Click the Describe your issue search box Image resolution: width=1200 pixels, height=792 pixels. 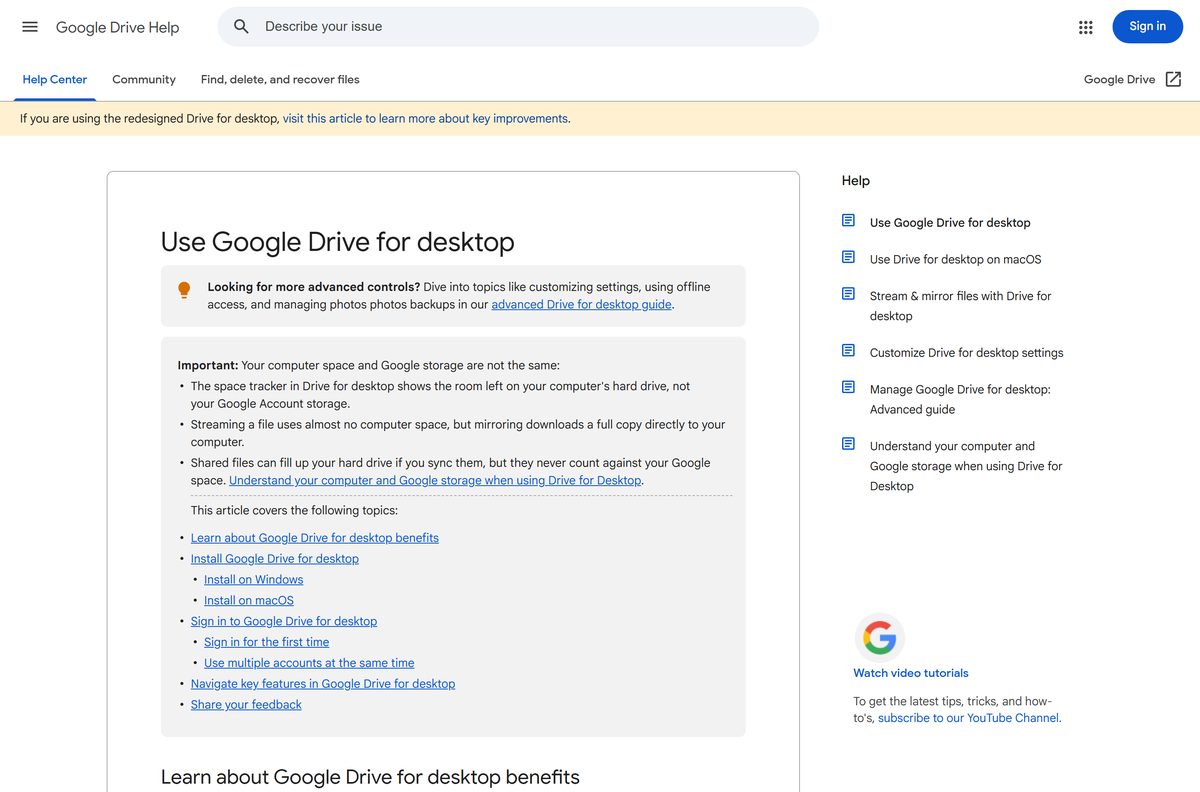coord(518,27)
